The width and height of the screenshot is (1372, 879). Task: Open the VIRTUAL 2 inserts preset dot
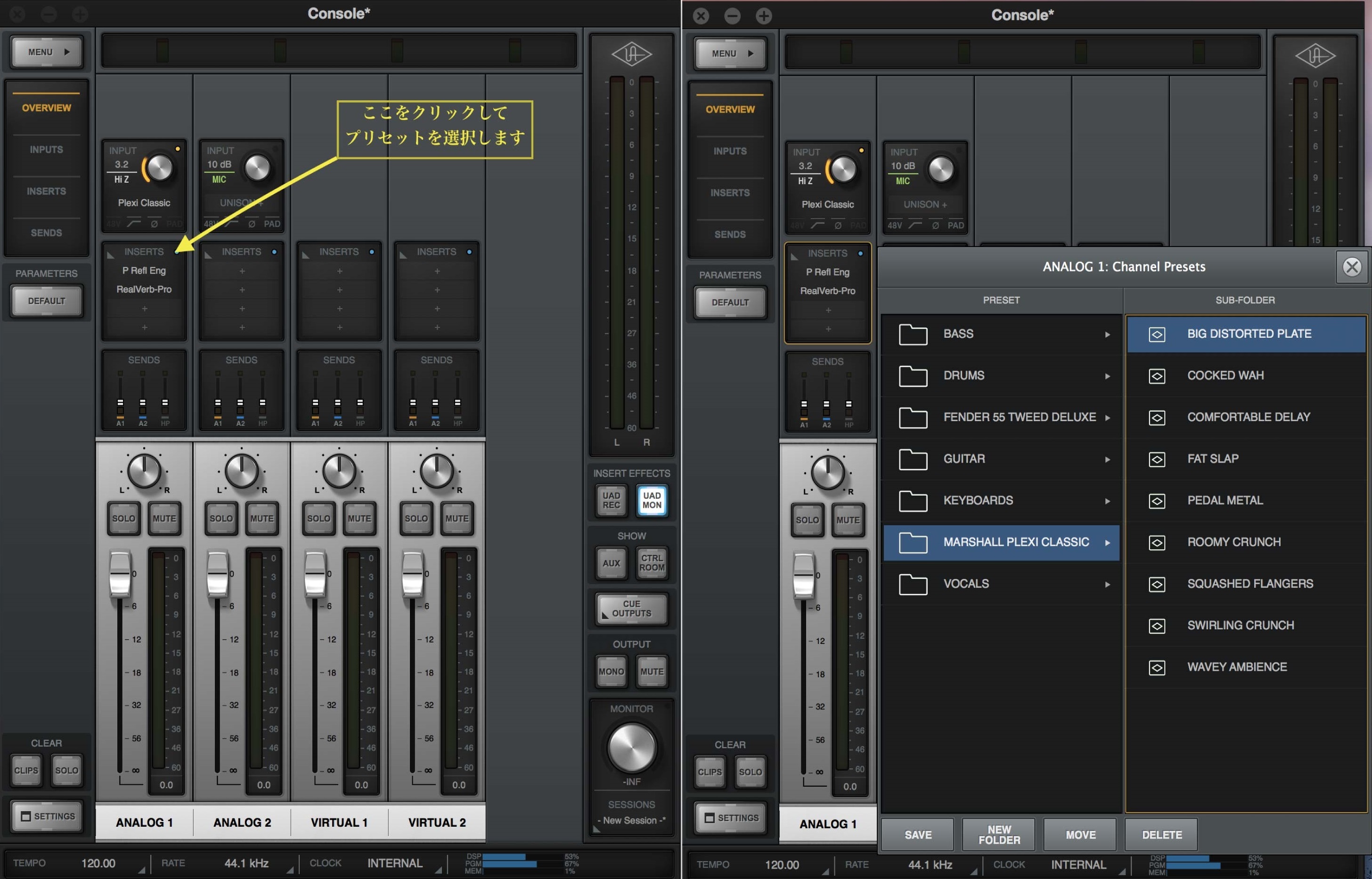tap(469, 252)
